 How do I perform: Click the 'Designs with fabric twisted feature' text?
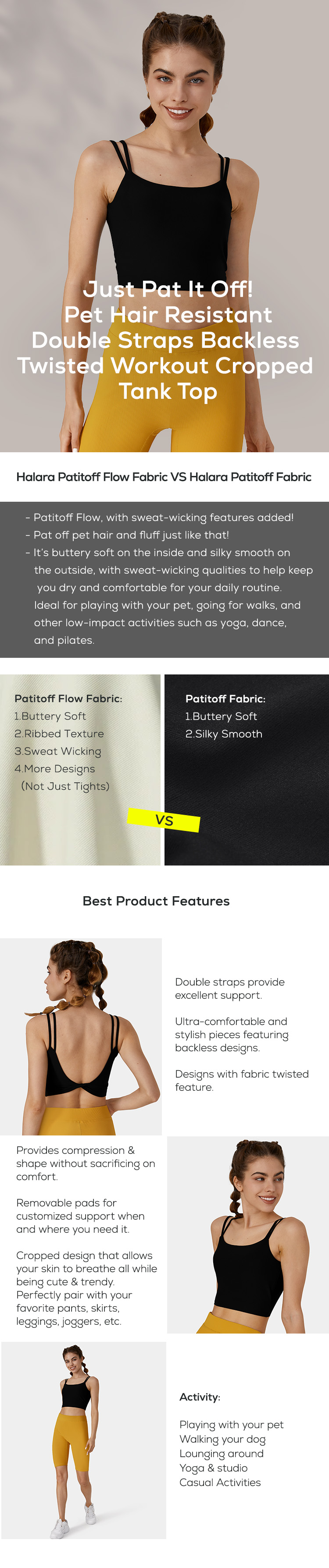(242, 1080)
